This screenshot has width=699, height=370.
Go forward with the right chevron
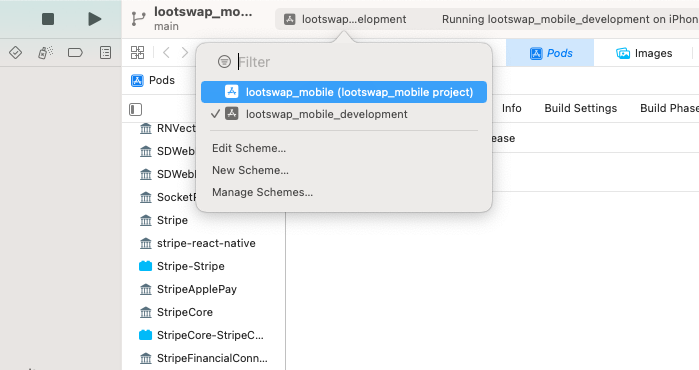[185, 53]
